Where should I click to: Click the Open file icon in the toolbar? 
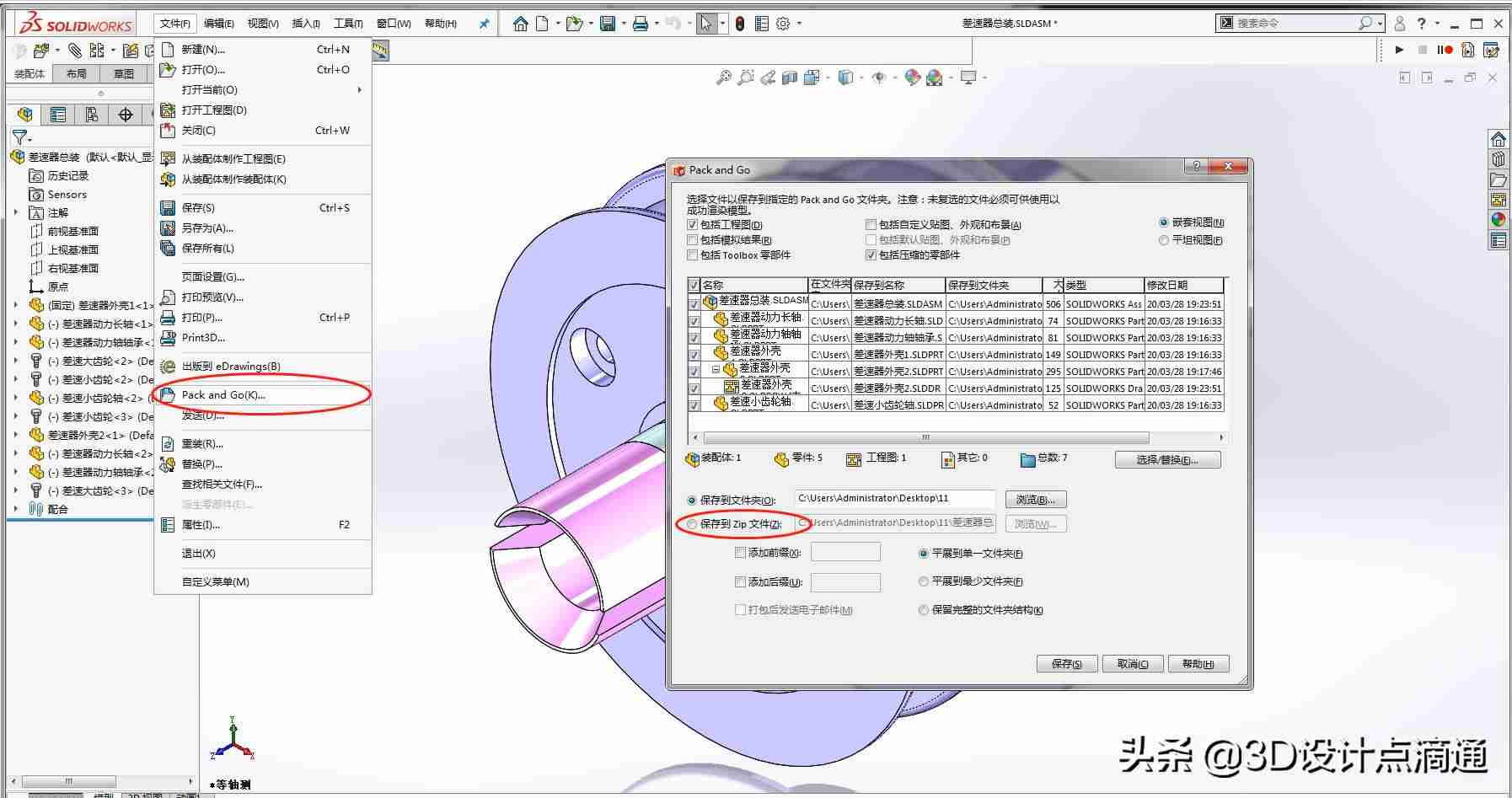575,24
